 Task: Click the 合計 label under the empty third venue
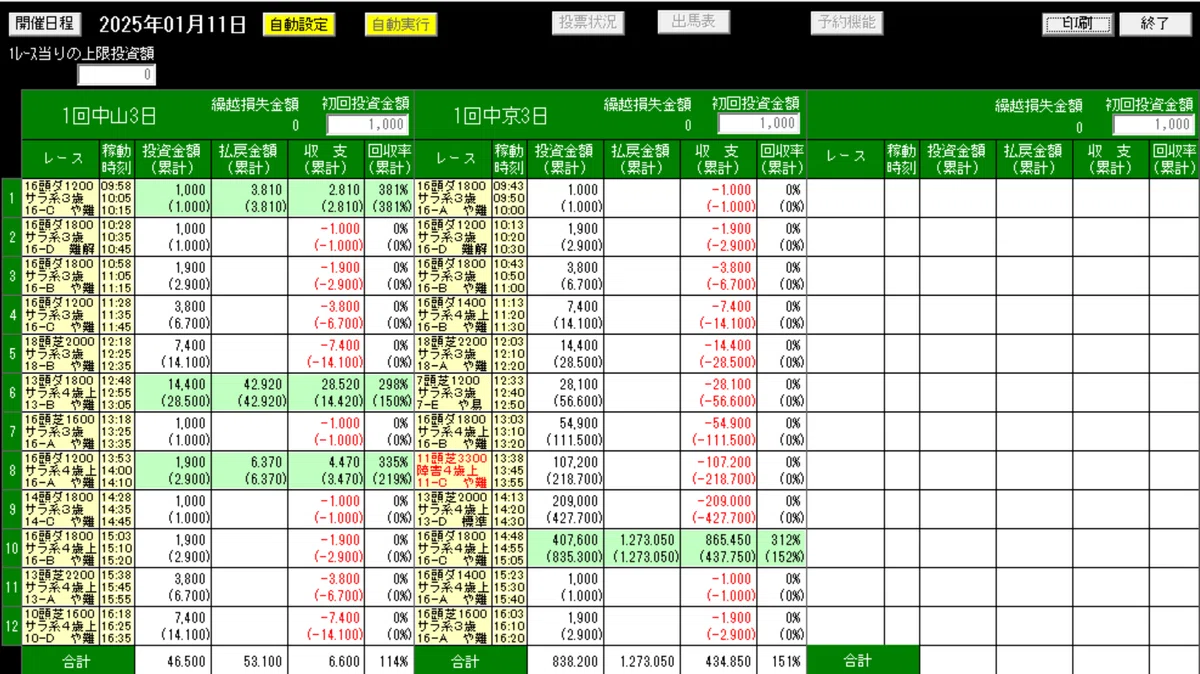click(862, 661)
